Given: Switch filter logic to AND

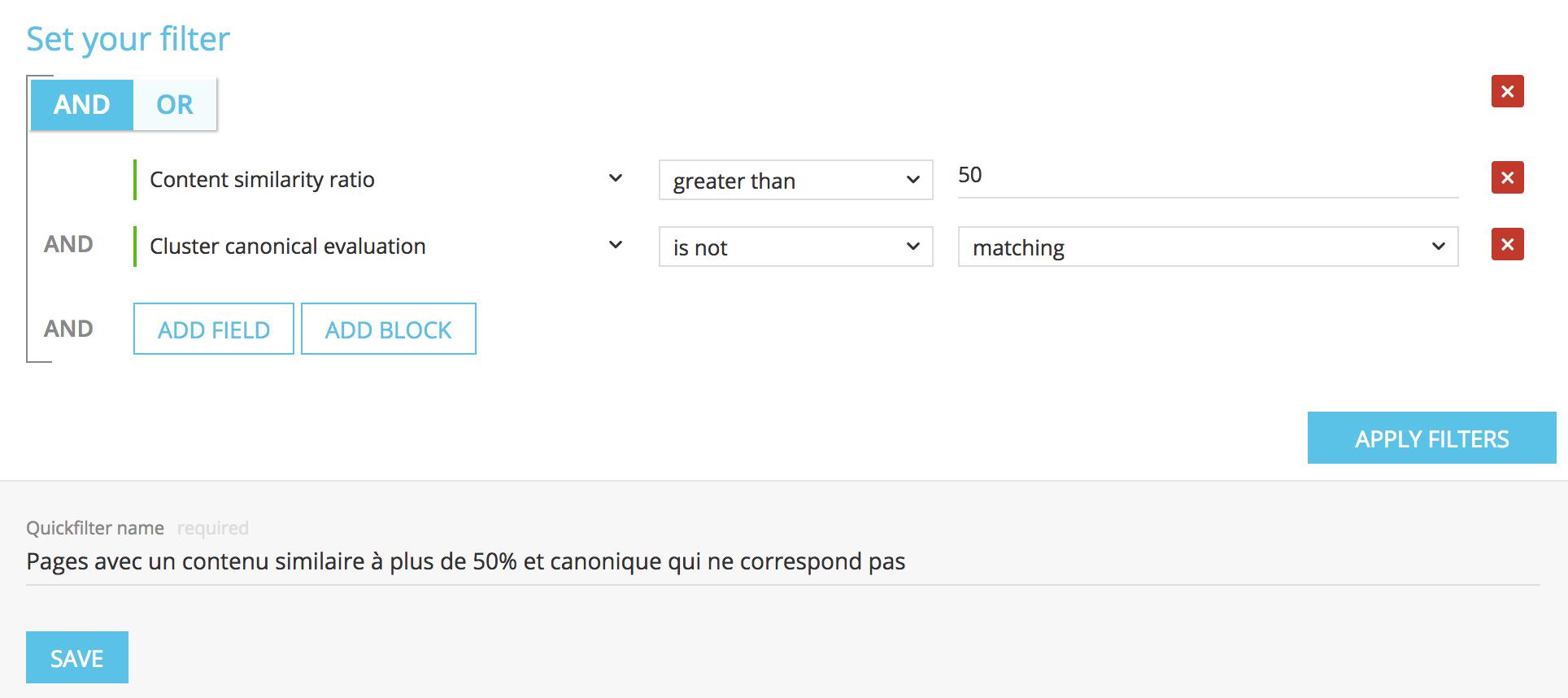Looking at the screenshot, I should tap(82, 105).
